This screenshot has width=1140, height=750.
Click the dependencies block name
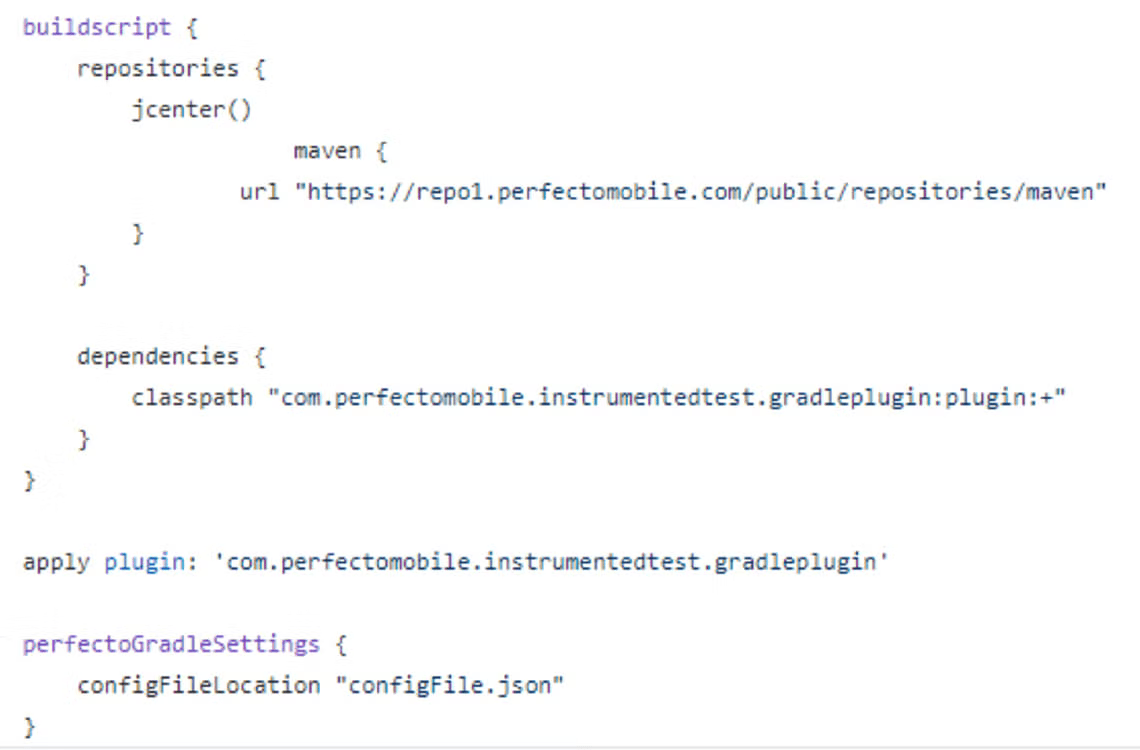pyautogui.click(x=158, y=356)
